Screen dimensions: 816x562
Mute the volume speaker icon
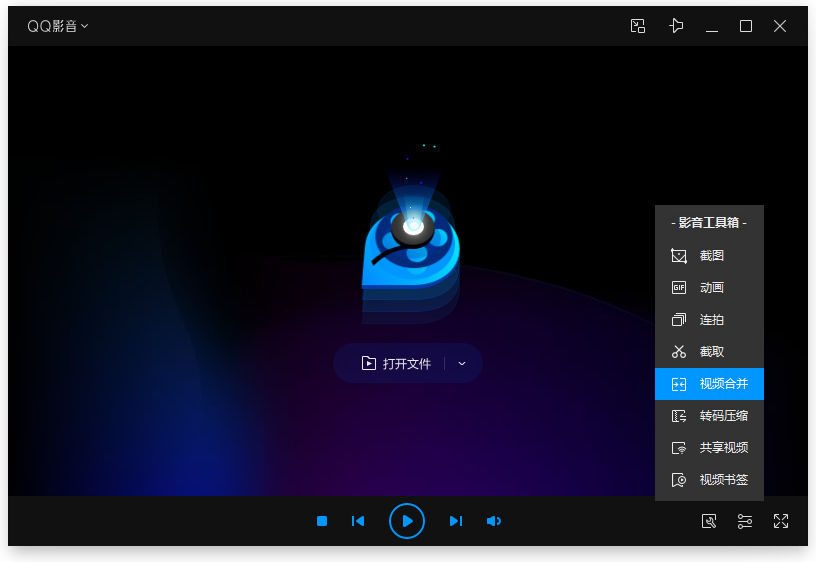click(x=493, y=521)
